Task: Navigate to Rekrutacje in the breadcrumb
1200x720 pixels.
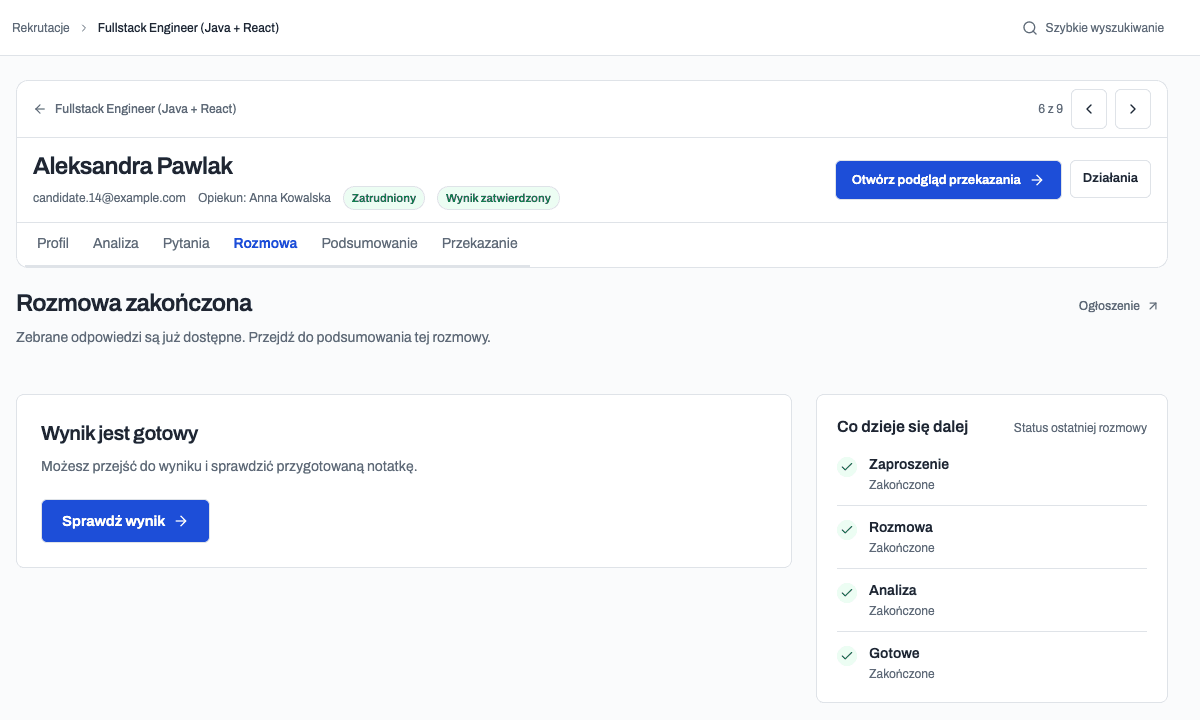Action: coord(41,28)
